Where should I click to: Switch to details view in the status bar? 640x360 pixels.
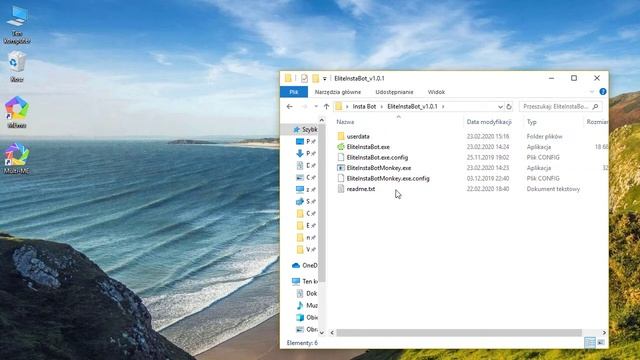[590, 342]
